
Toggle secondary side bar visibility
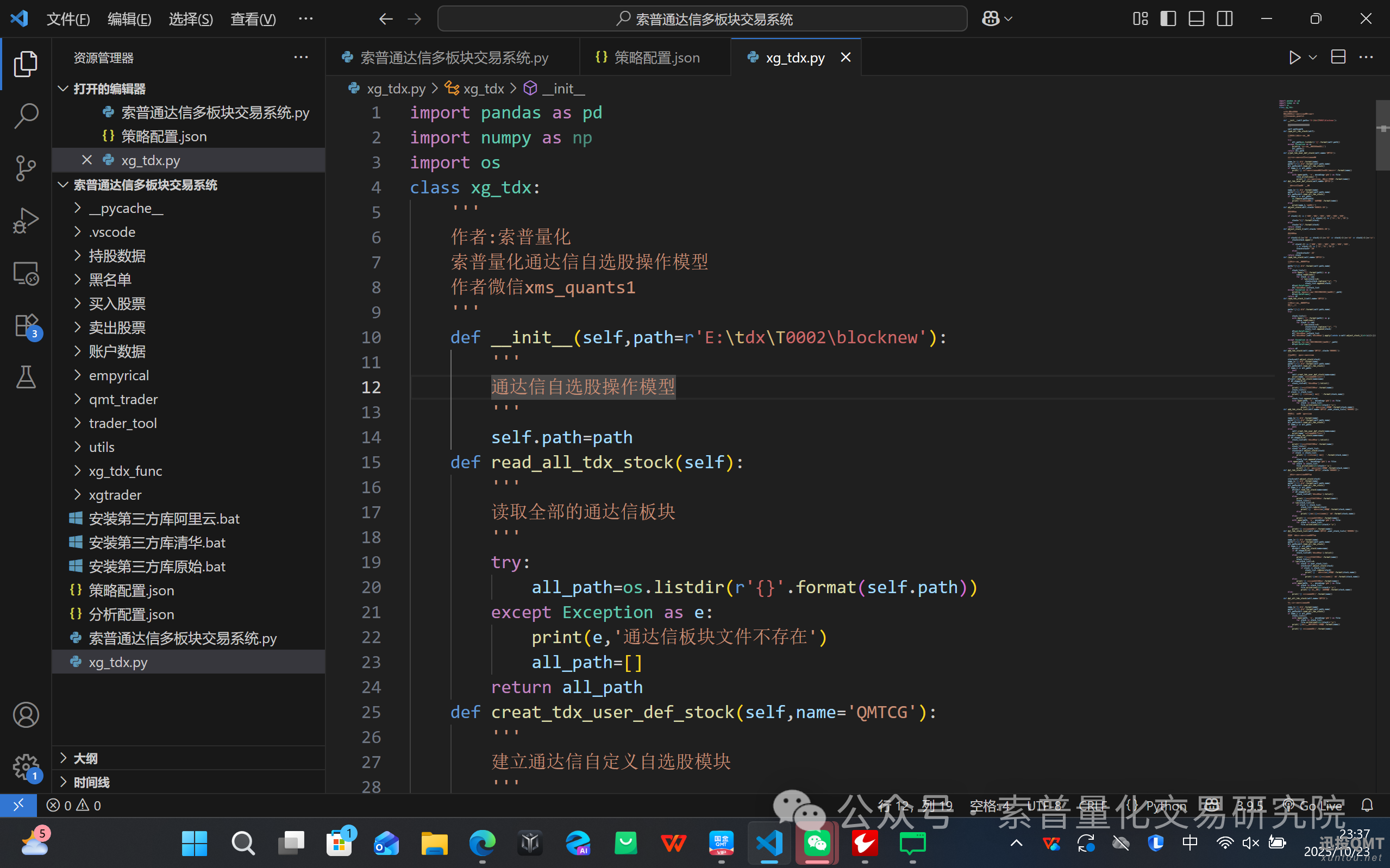coord(1225,19)
